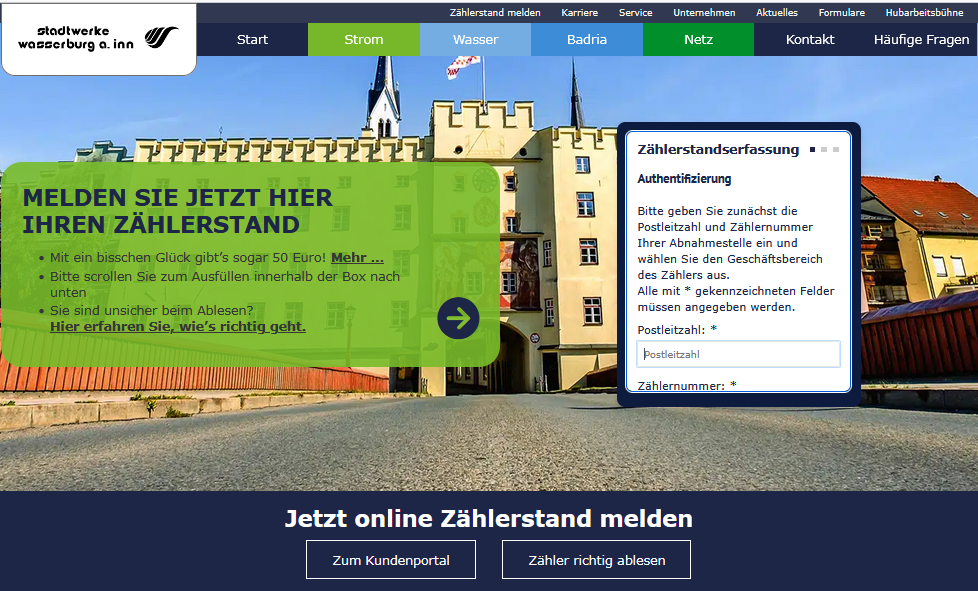Open the Strom menu tab
The height and width of the screenshot is (591, 978).
pyautogui.click(x=363, y=40)
